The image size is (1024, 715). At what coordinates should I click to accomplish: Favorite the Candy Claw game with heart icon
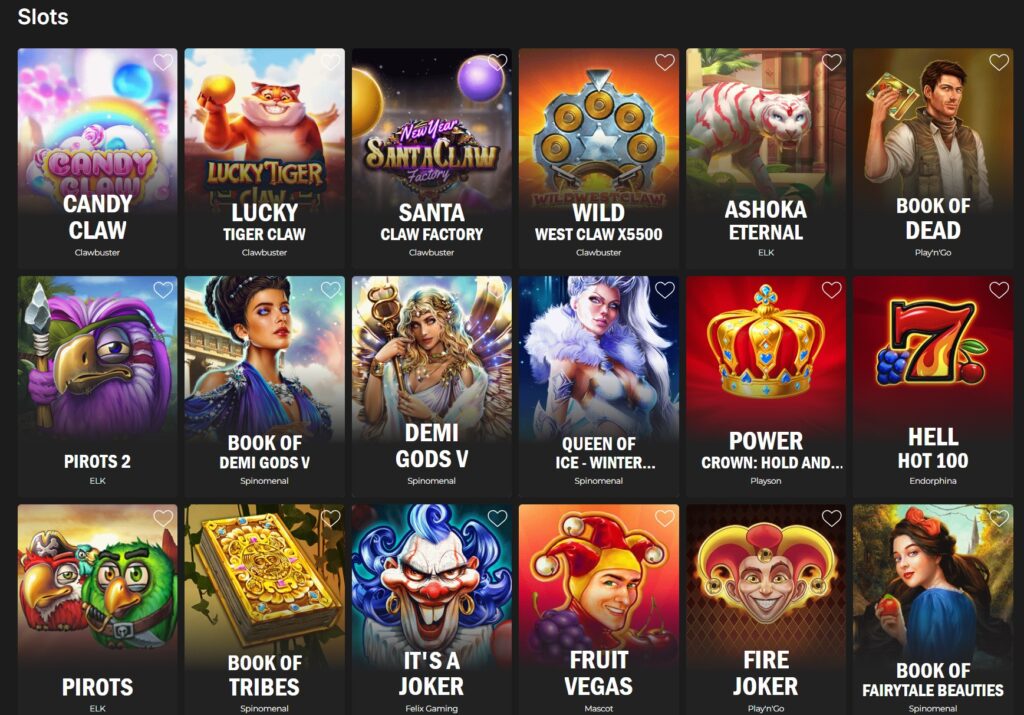[x=163, y=62]
